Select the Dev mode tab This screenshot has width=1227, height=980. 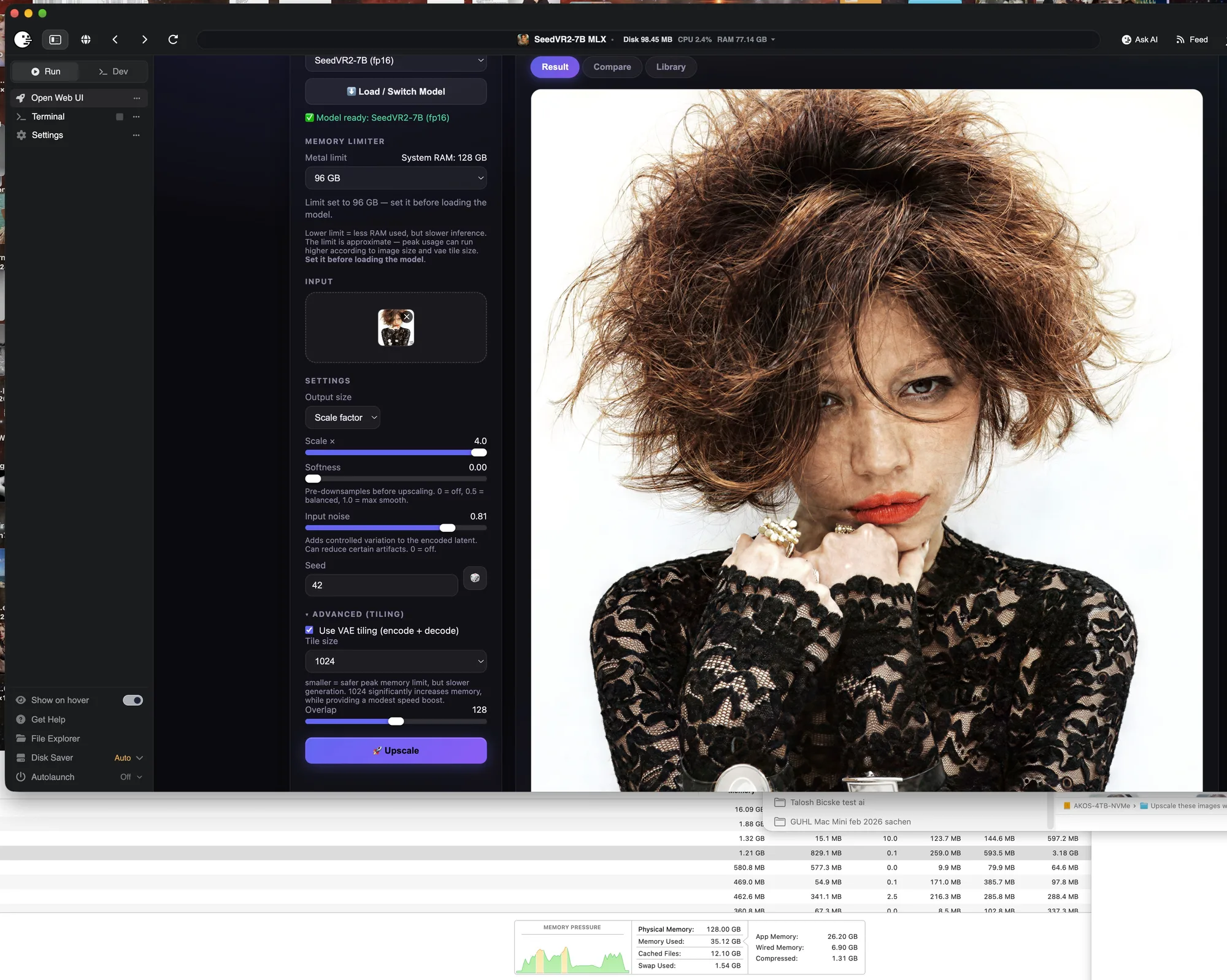pos(113,72)
